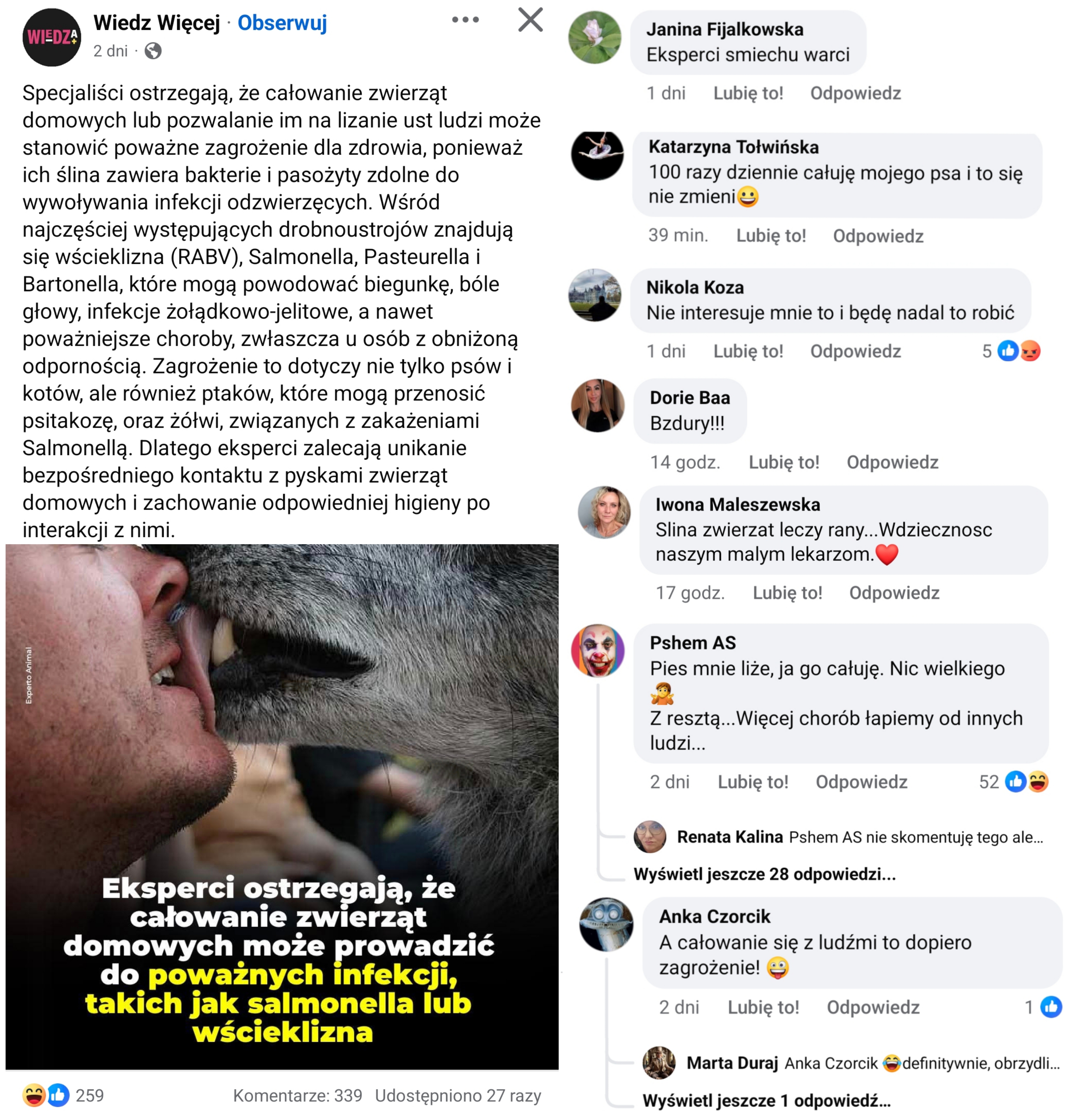
Task: Click Obserwuj to follow the page
Action: coord(282,23)
